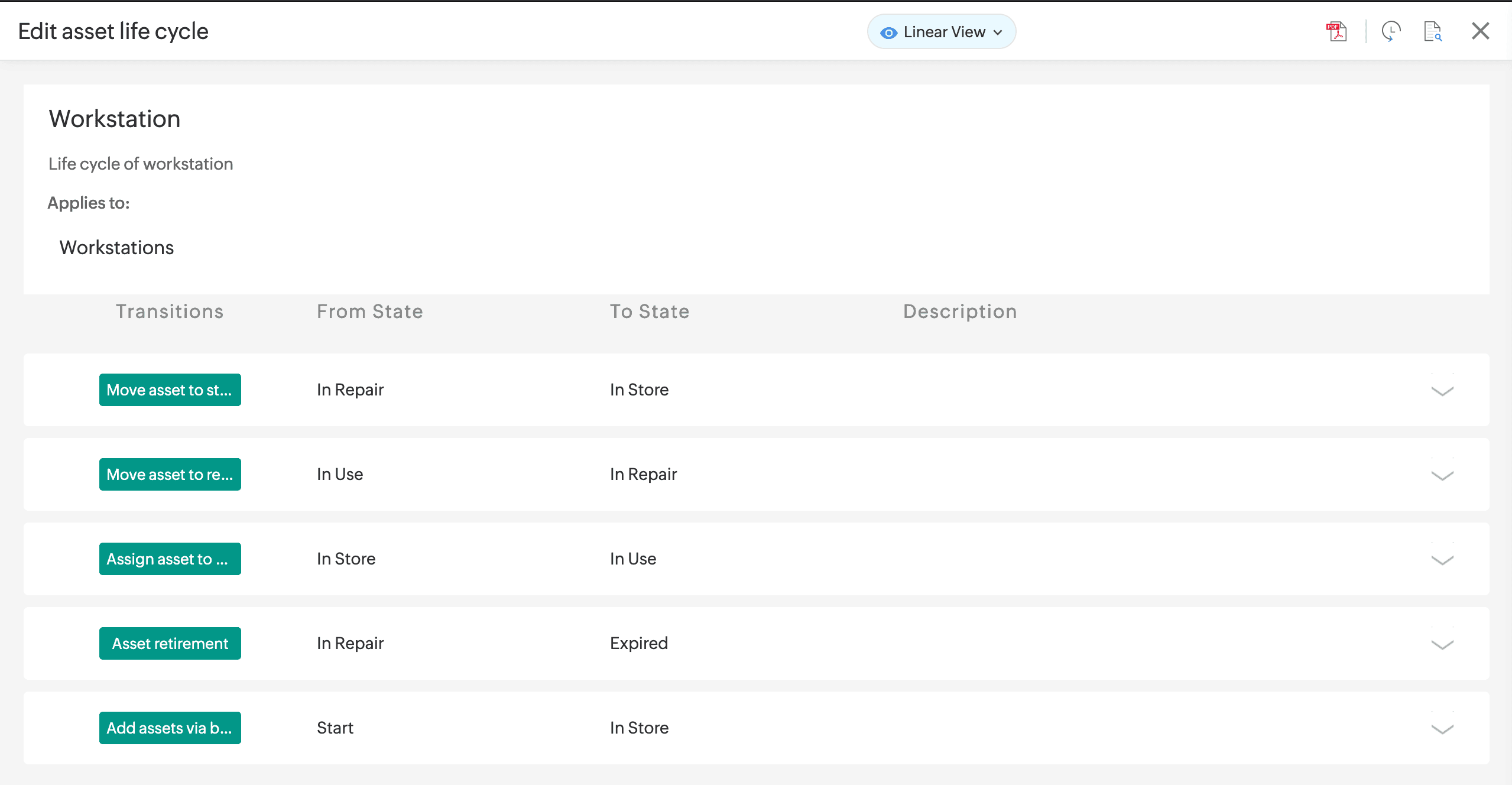The height and width of the screenshot is (785, 1512).
Task: Open the Linear View dropdown
Action: [998, 33]
